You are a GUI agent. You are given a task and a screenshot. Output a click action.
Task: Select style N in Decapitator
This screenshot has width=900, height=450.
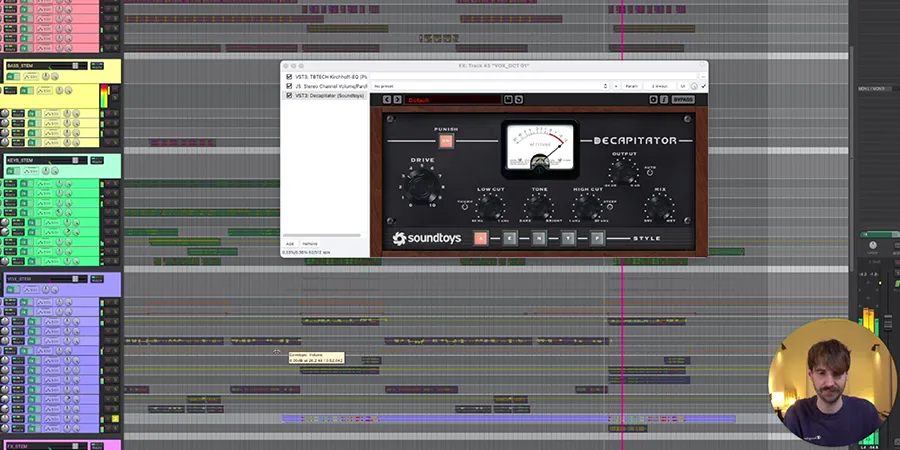point(538,238)
